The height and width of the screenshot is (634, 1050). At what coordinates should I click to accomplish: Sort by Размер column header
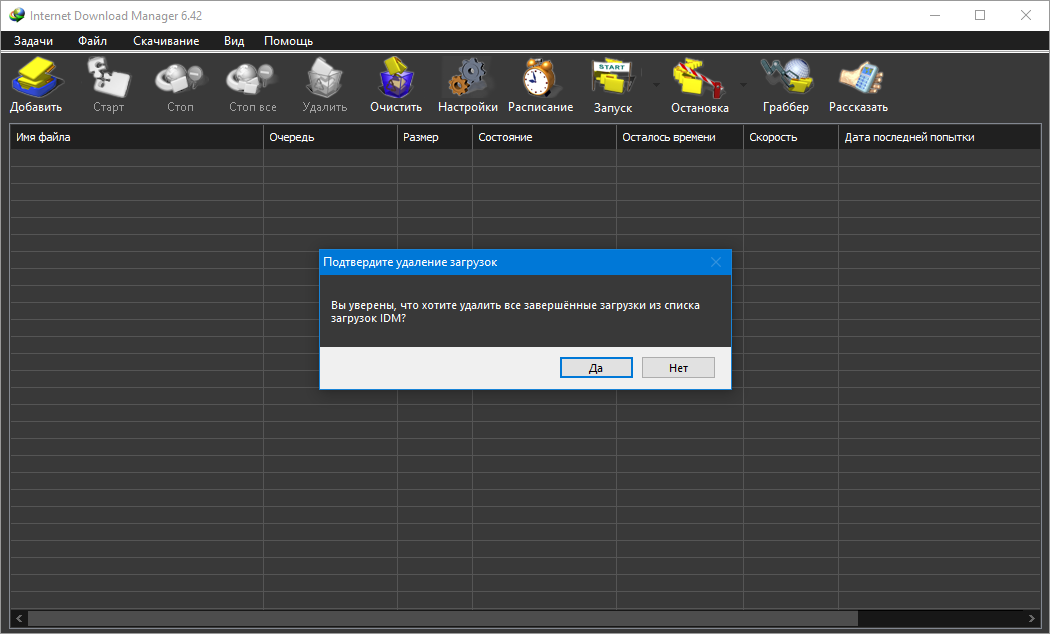pos(434,137)
